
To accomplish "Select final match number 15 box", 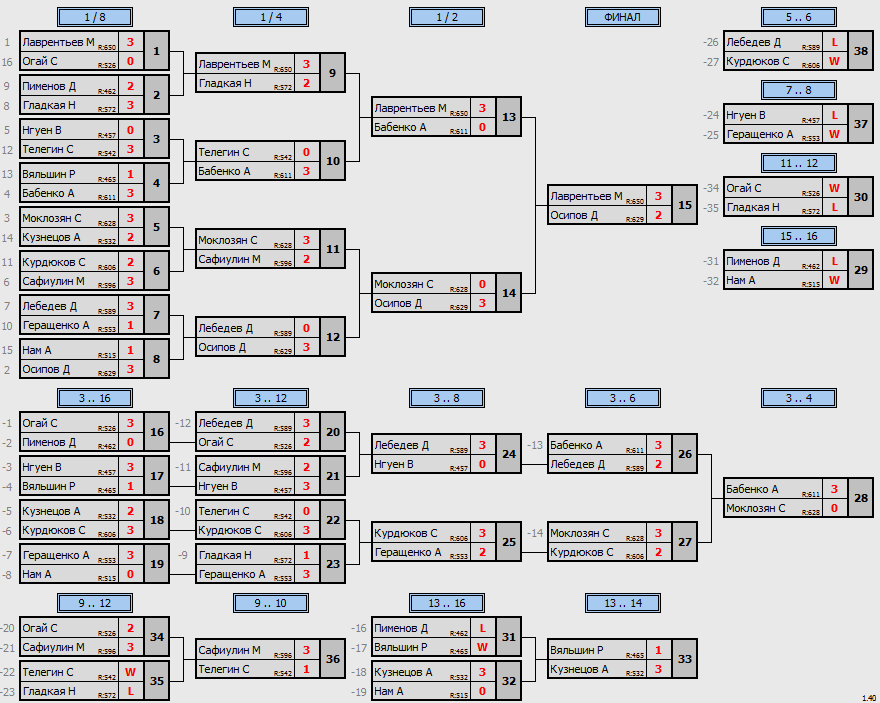I will pyautogui.click(x=685, y=205).
